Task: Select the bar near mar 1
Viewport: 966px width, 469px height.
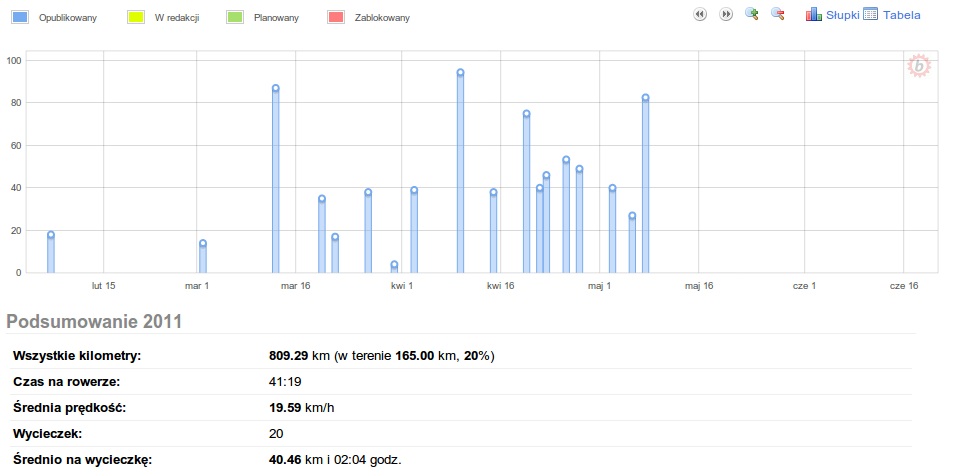Action: click(x=203, y=257)
